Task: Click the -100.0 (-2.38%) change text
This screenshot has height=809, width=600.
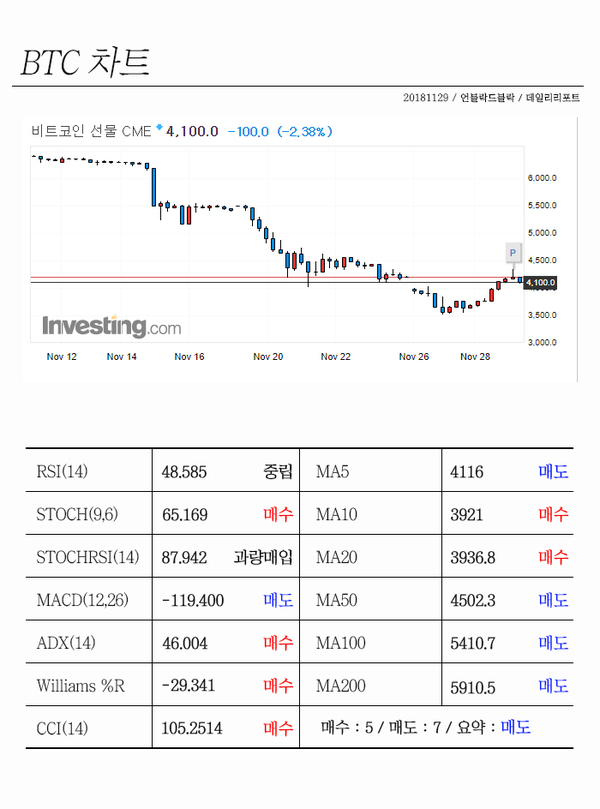Action: point(280,132)
